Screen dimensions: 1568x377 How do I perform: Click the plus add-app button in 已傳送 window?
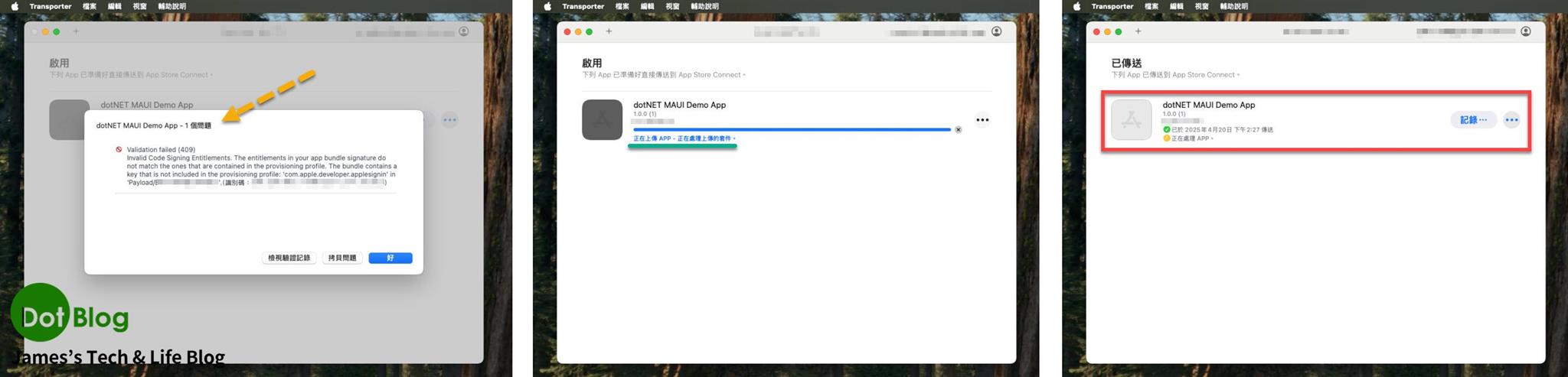[x=1138, y=31]
